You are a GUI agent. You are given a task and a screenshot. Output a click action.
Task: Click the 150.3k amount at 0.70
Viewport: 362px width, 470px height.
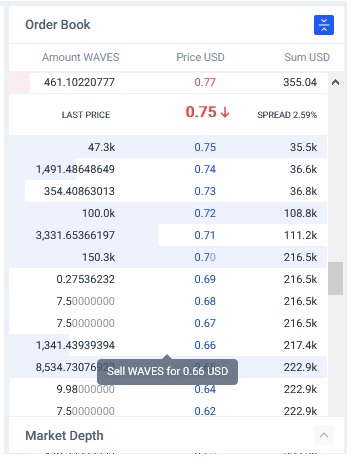coord(99,257)
